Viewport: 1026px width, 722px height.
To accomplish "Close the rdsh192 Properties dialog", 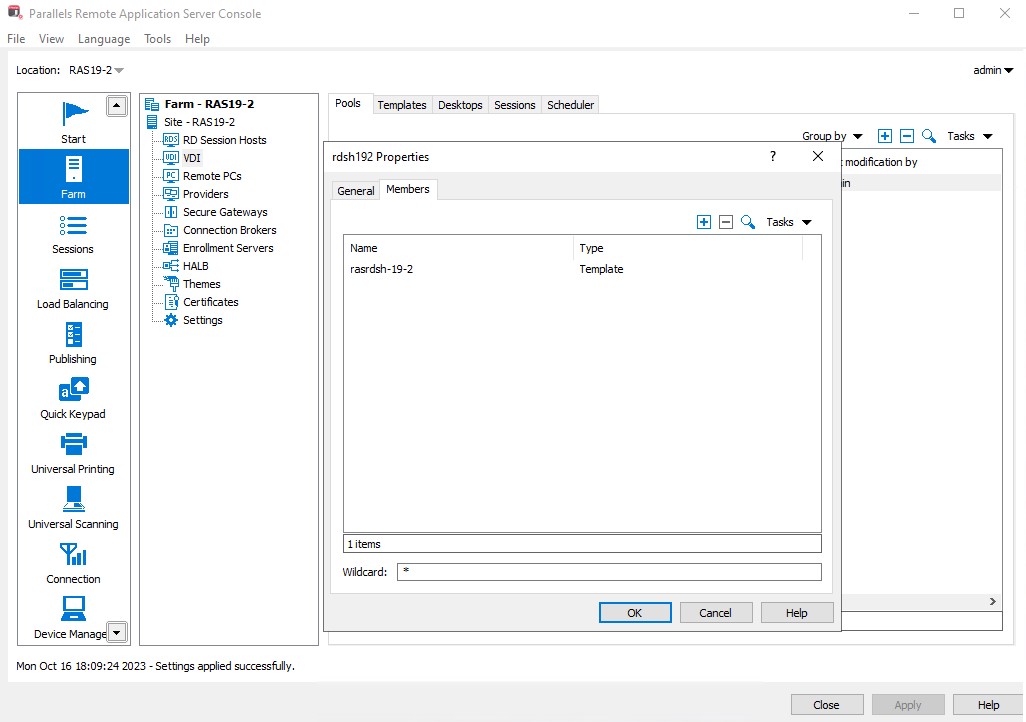I will pos(818,156).
